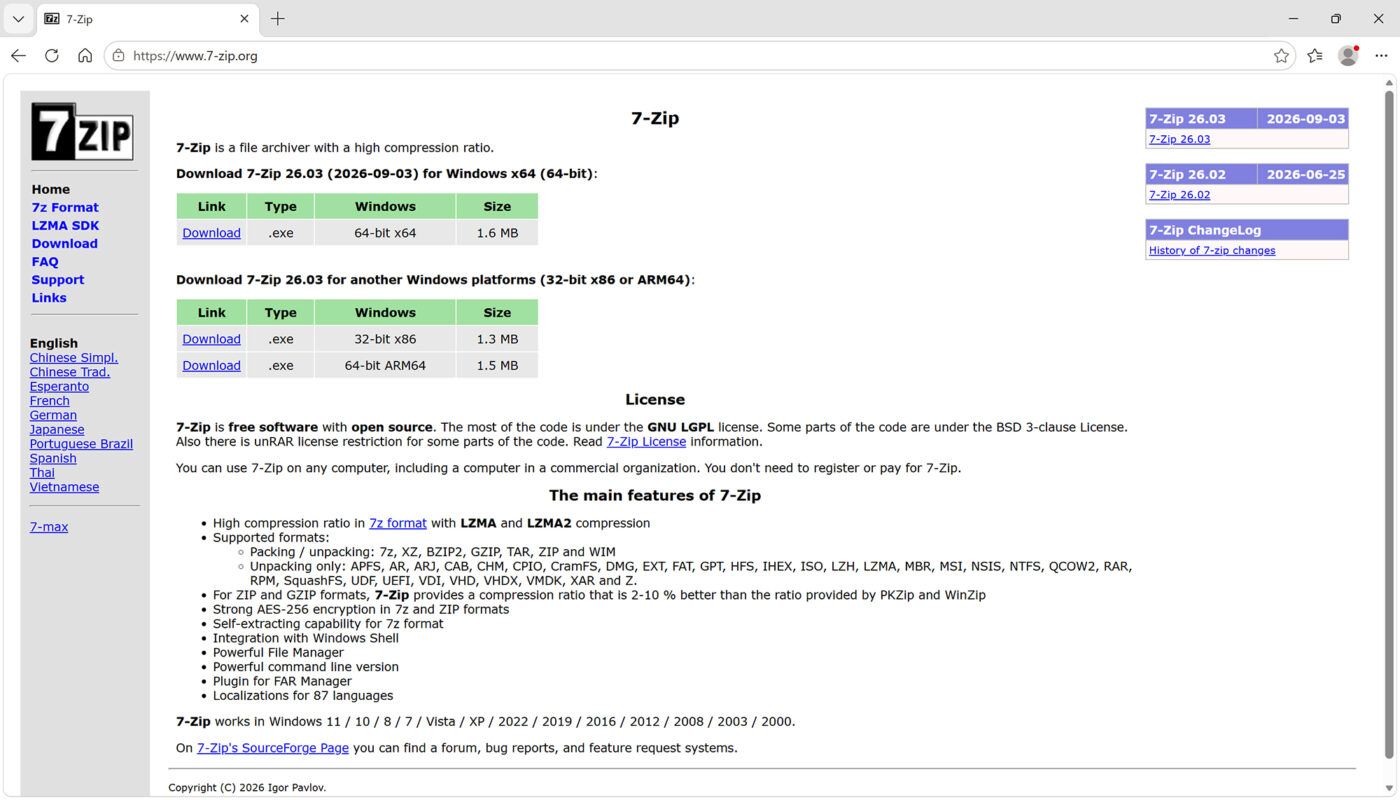Switch language to Spanish

pyautogui.click(x=53, y=459)
